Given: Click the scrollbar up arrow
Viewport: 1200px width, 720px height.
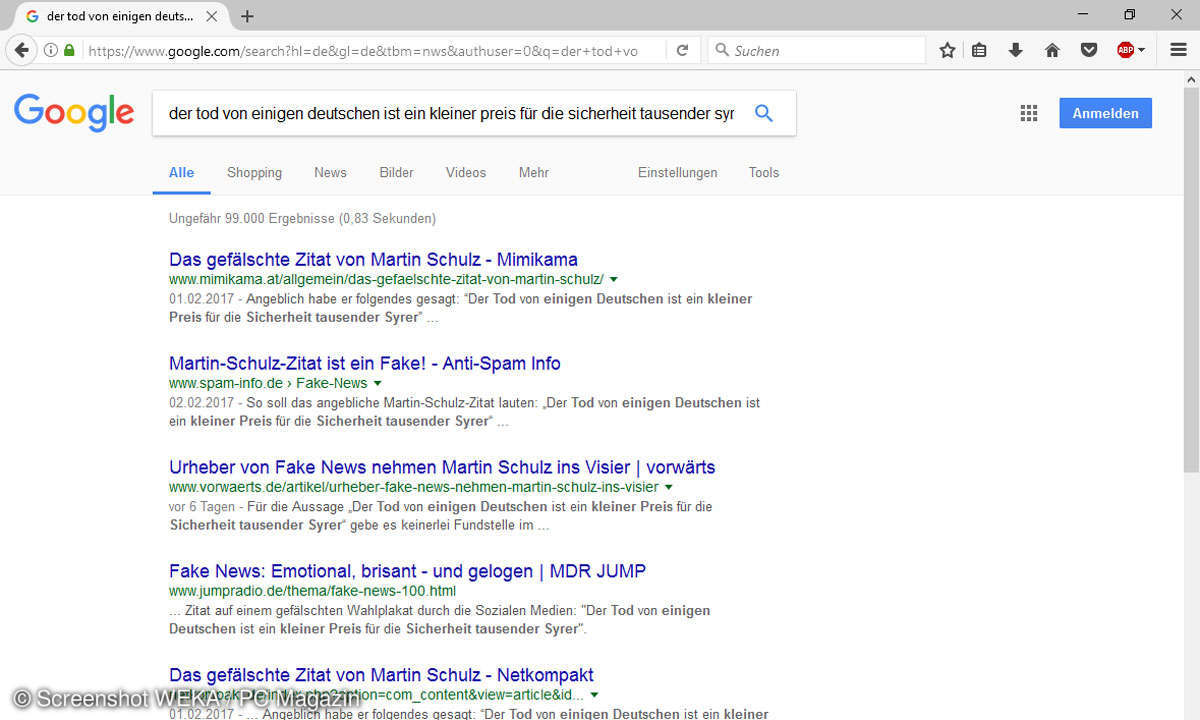Looking at the screenshot, I should 1191,79.
